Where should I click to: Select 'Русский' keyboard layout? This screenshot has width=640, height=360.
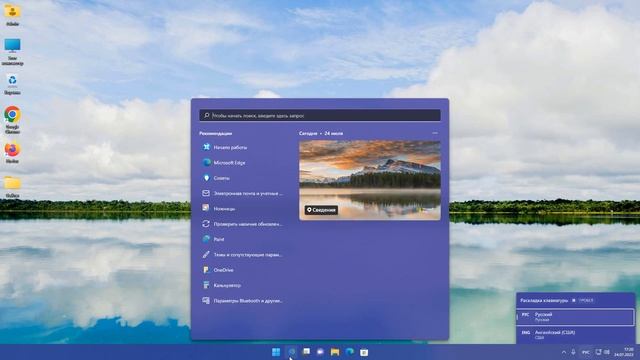(x=575, y=317)
